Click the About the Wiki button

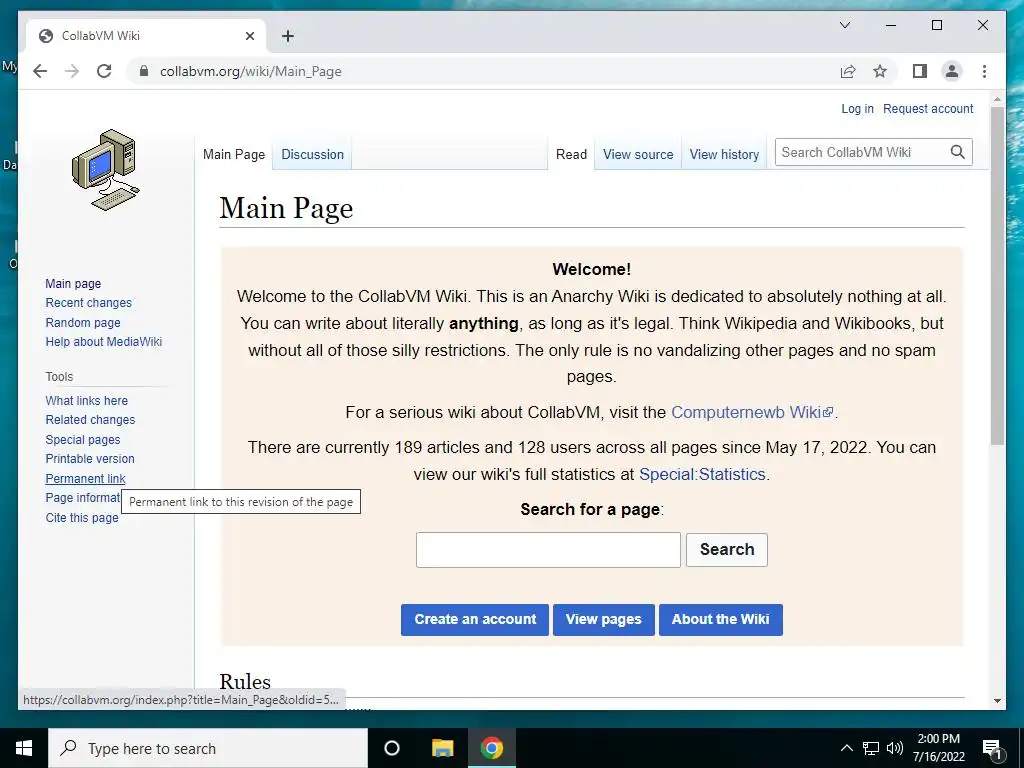[x=720, y=619]
